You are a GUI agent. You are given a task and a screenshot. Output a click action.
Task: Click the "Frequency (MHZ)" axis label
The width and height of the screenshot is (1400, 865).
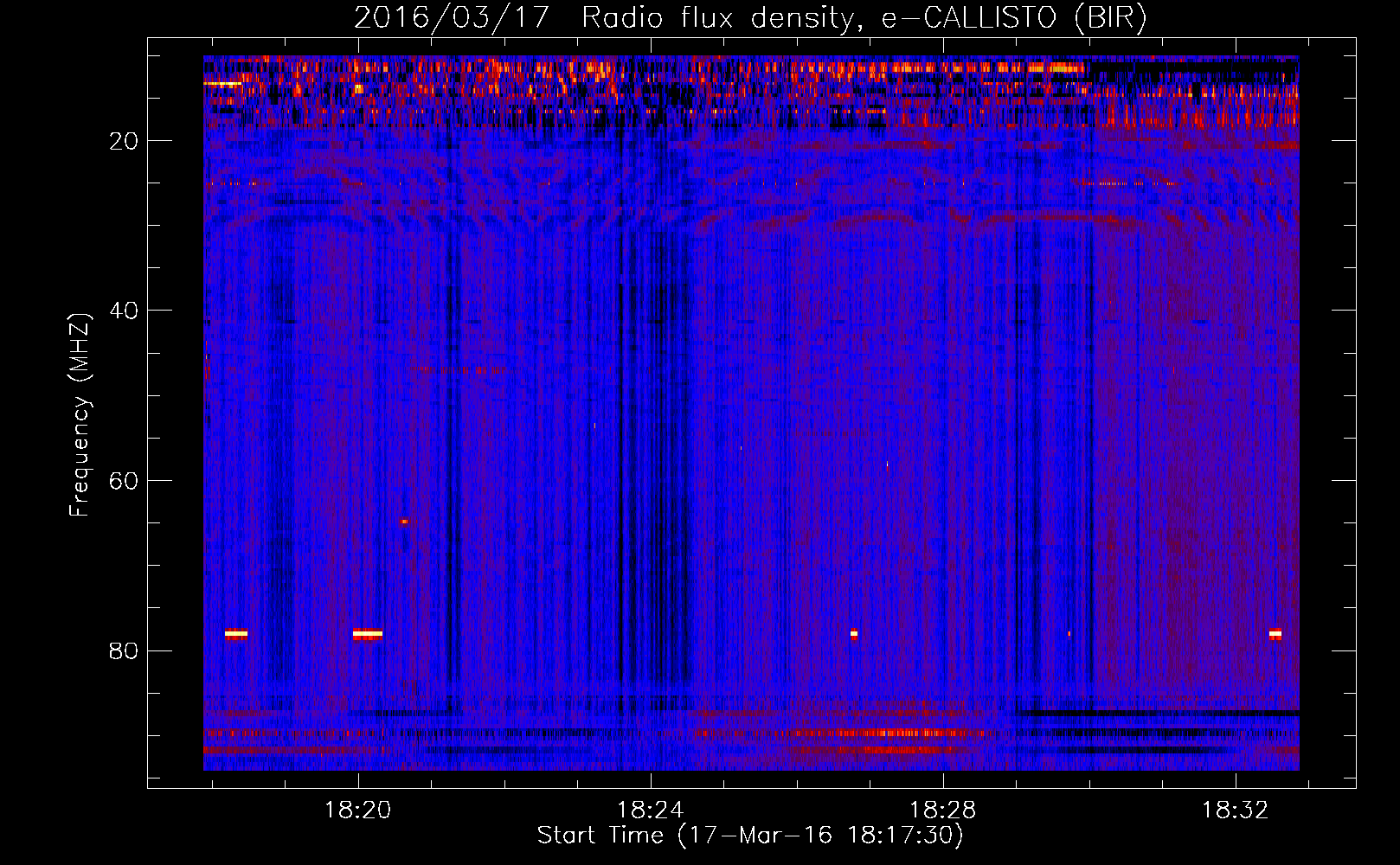tap(80, 414)
